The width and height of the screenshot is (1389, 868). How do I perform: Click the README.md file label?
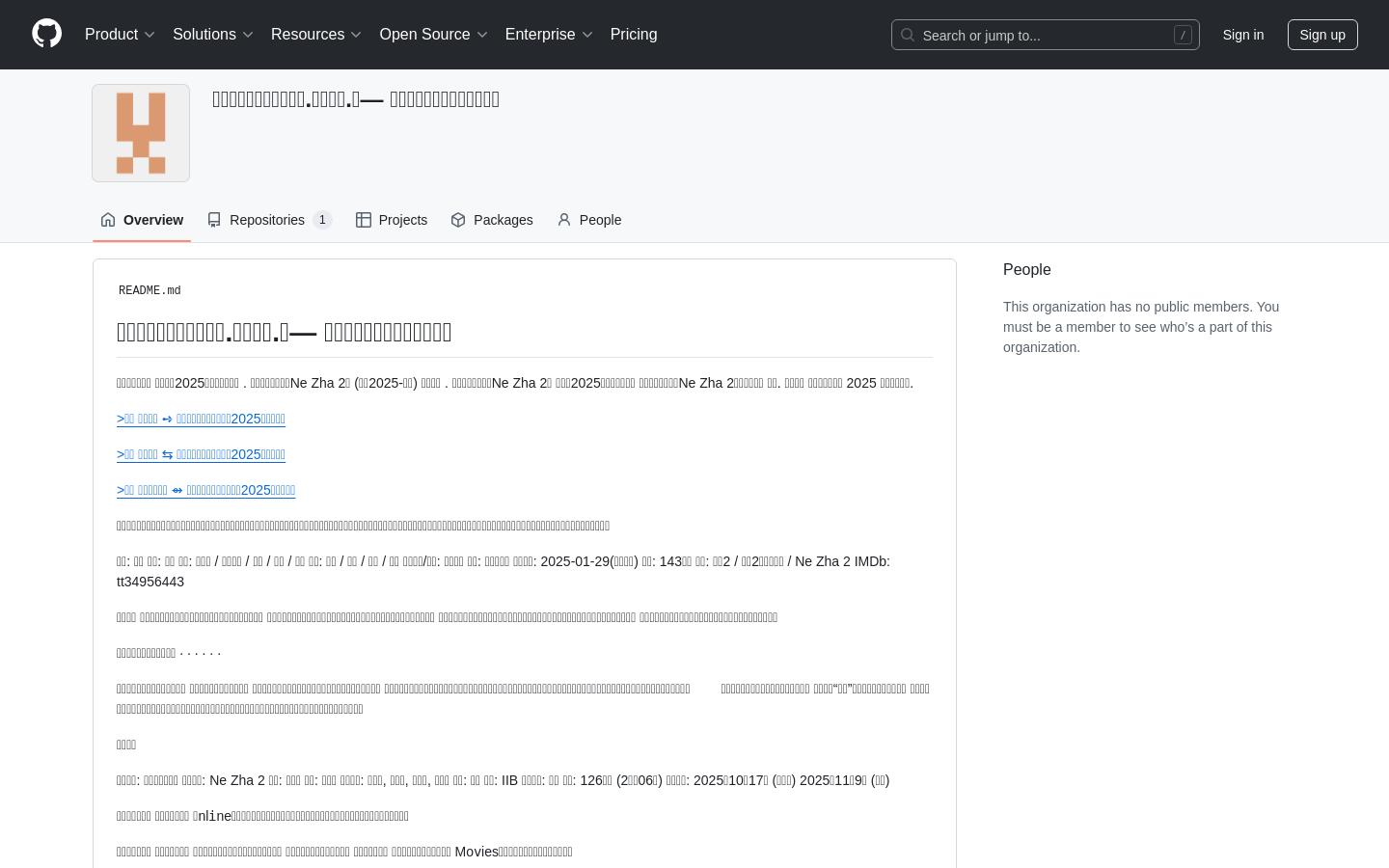pyautogui.click(x=150, y=290)
